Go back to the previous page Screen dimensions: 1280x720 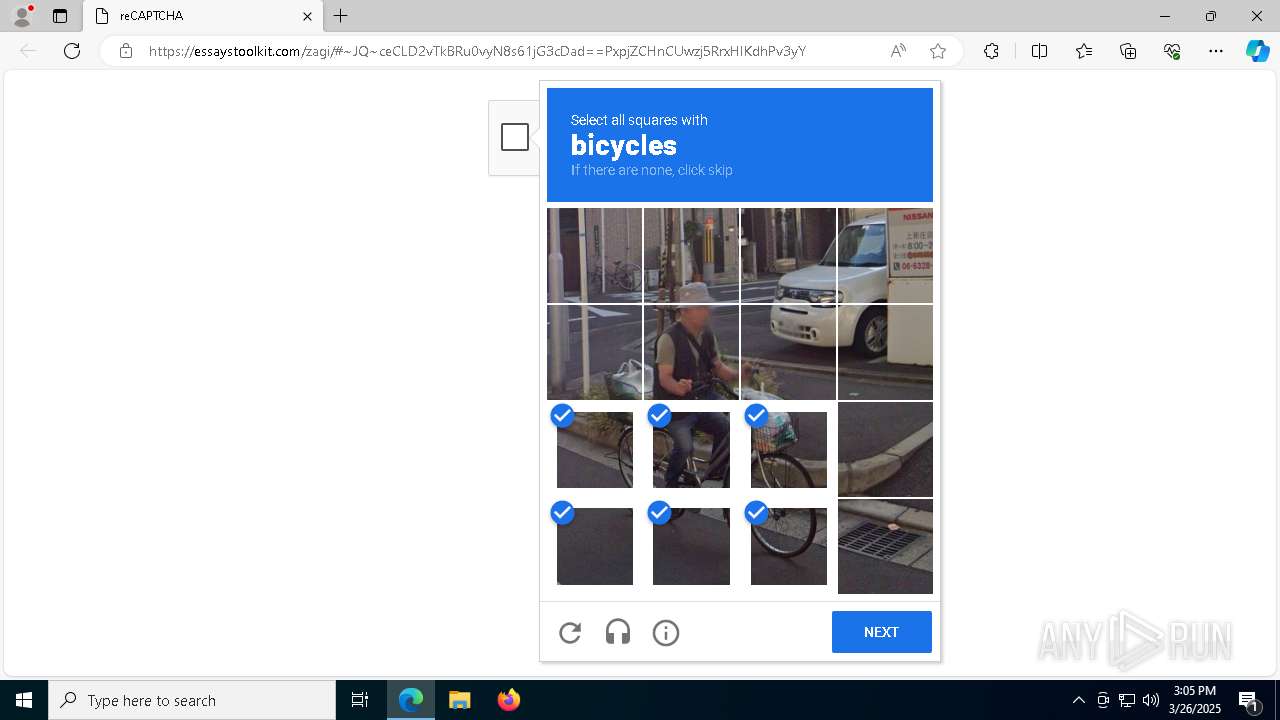[28, 51]
